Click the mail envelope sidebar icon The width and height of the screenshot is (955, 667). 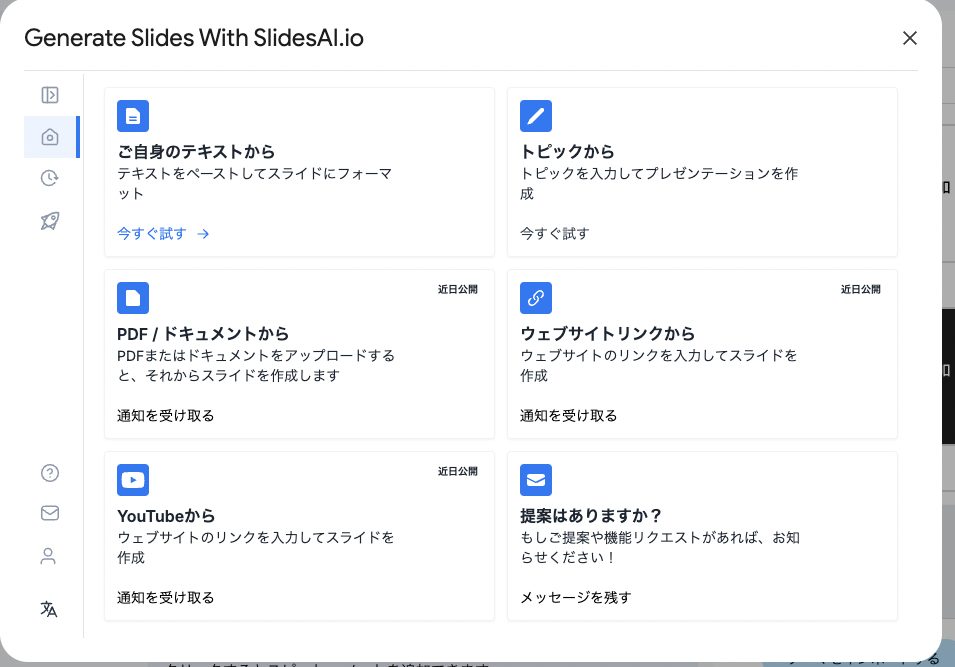click(50, 513)
